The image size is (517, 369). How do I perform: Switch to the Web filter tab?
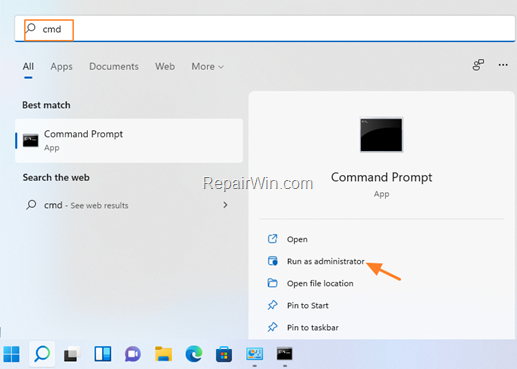pos(165,67)
